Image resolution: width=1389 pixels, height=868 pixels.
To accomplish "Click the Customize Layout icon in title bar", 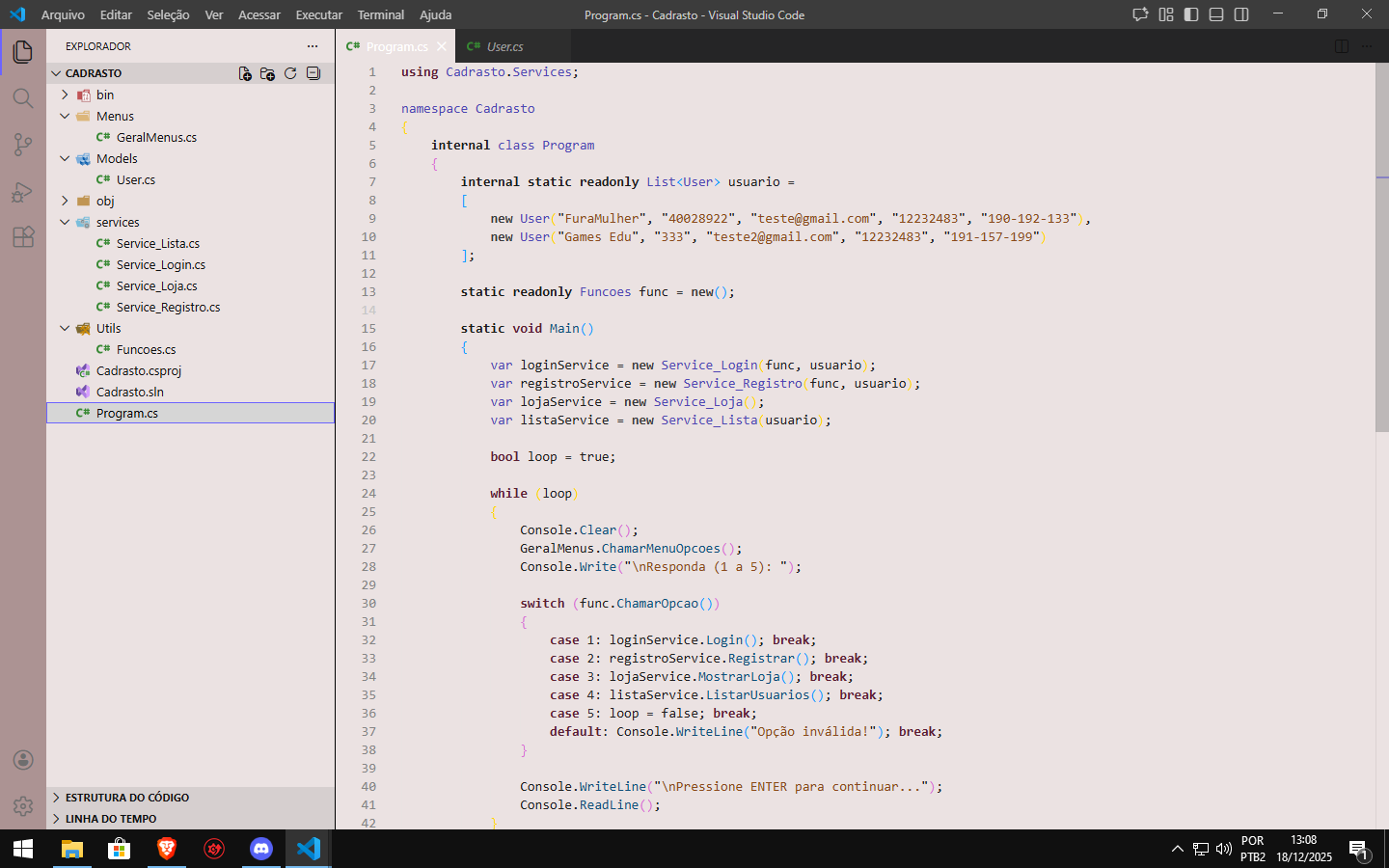I will click(x=1166, y=14).
